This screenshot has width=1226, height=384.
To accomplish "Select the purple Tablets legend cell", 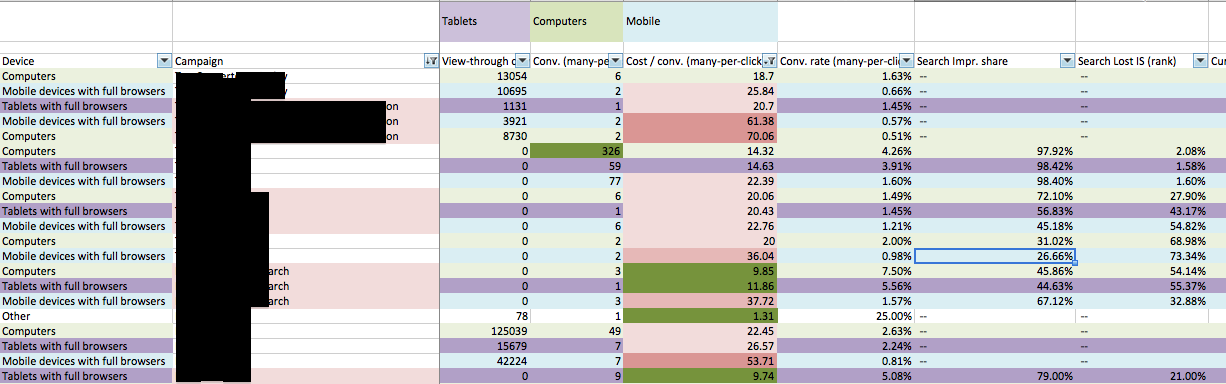I will (484, 20).
